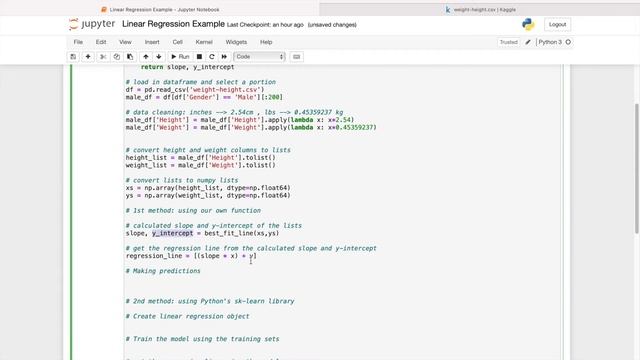
Task: Click the '# get the regression line' comment
Action: pyautogui.click(x=251, y=248)
